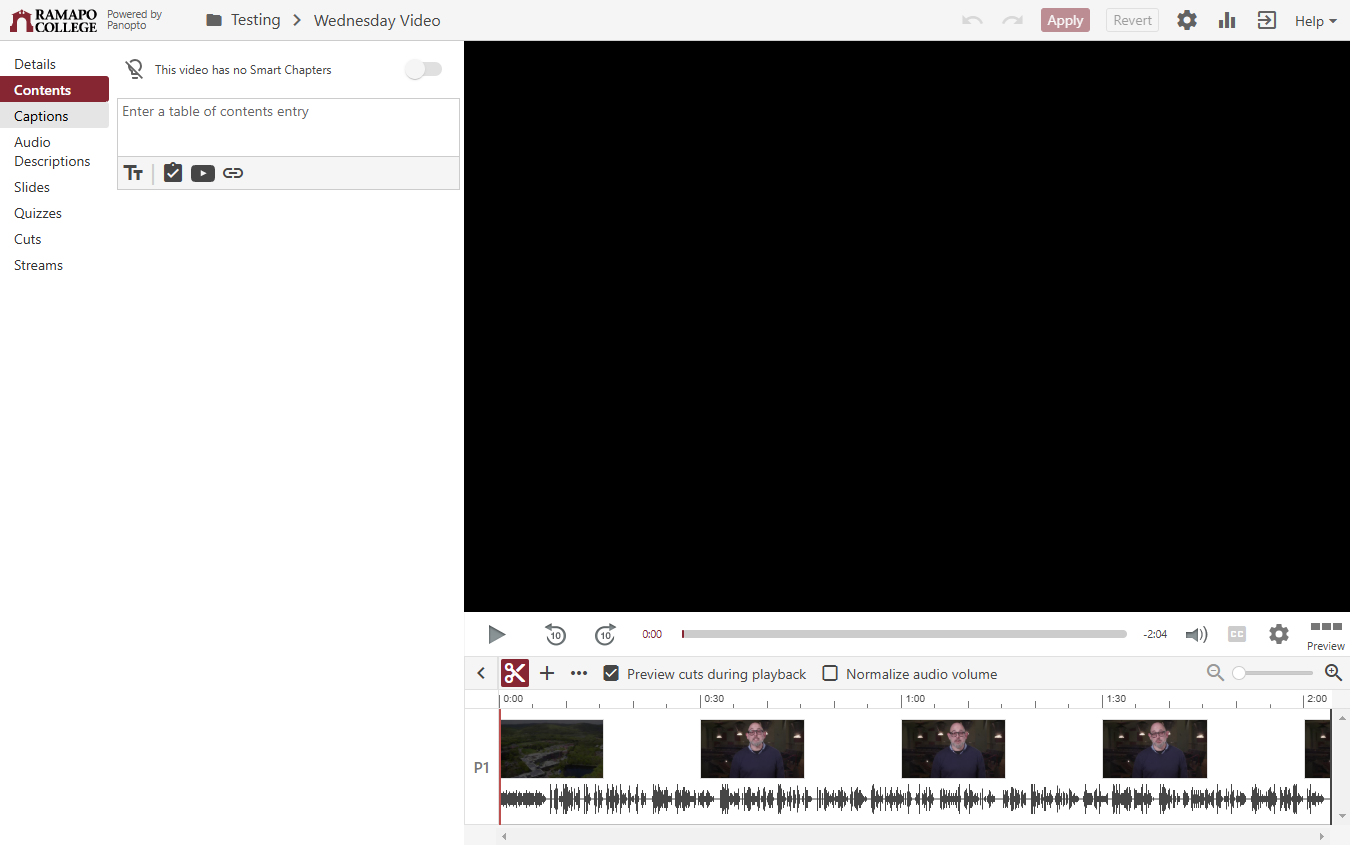The image size is (1350, 845).
Task: Toggle closed captions CC button
Action: coord(1237,634)
